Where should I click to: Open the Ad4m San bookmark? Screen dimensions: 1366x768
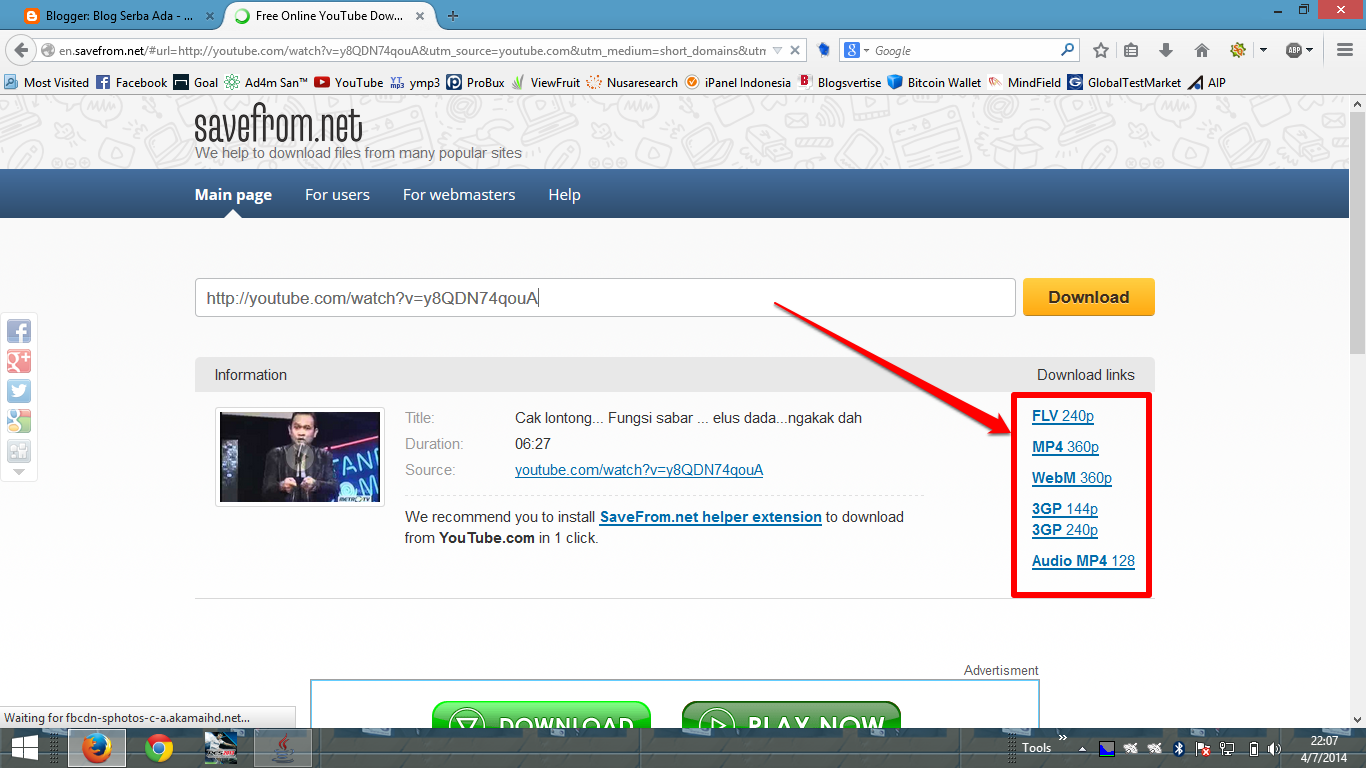click(266, 83)
